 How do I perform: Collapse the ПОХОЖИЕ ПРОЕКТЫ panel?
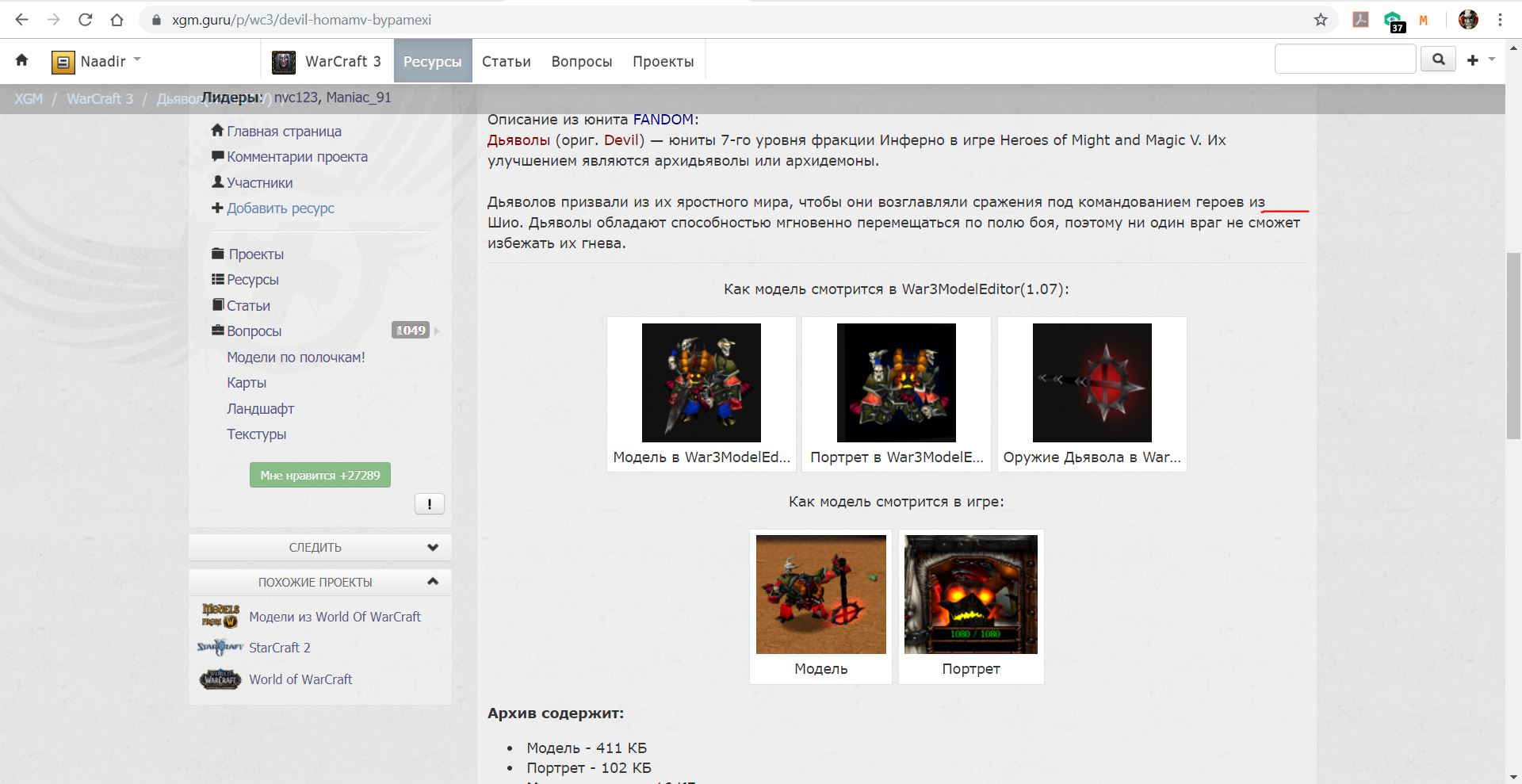320,582
